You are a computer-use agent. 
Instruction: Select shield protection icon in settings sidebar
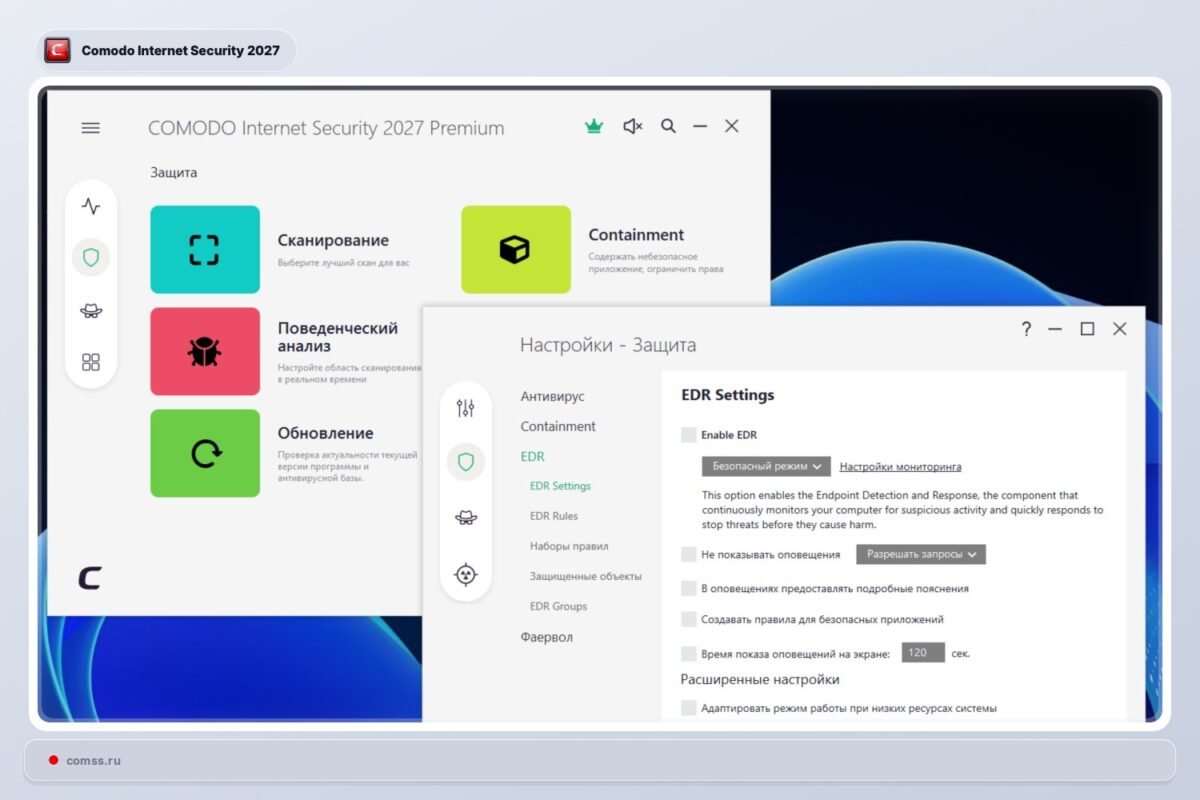click(465, 462)
